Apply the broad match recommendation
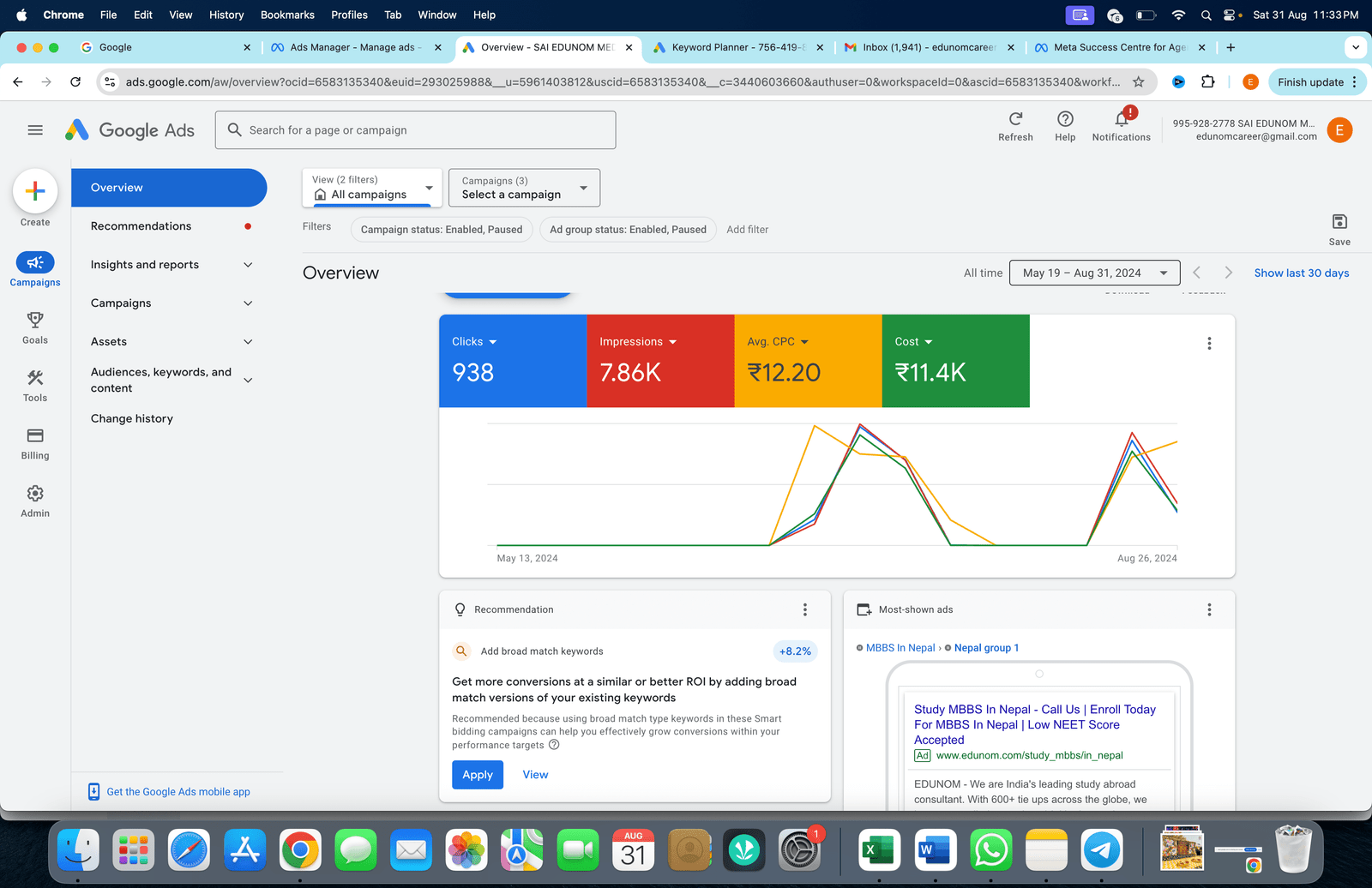The image size is (1372, 888). 478,775
